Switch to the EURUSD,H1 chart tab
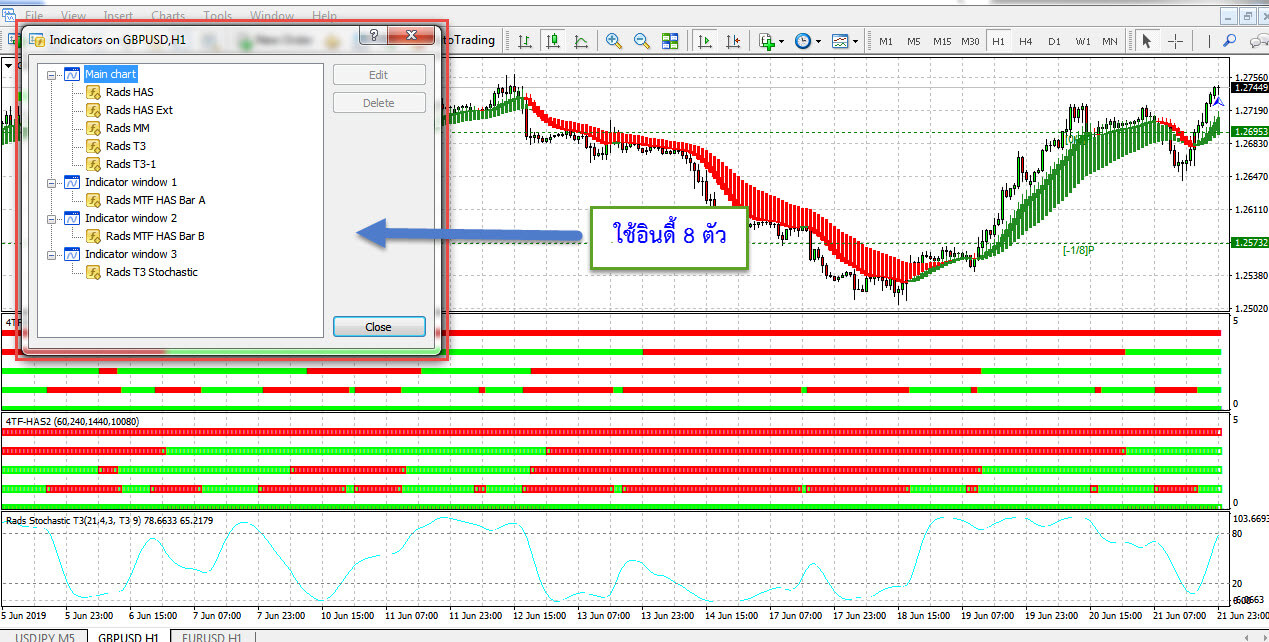 (x=212, y=636)
